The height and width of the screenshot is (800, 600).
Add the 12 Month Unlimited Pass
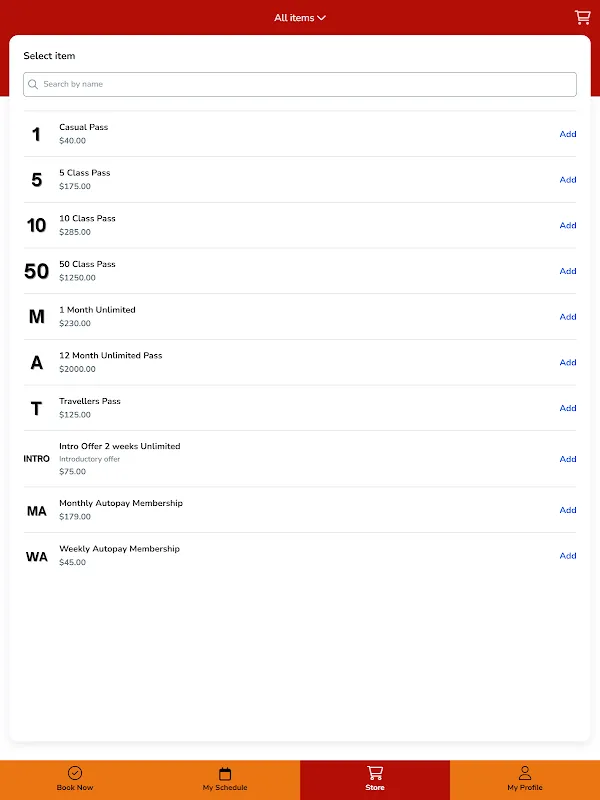pyautogui.click(x=568, y=362)
